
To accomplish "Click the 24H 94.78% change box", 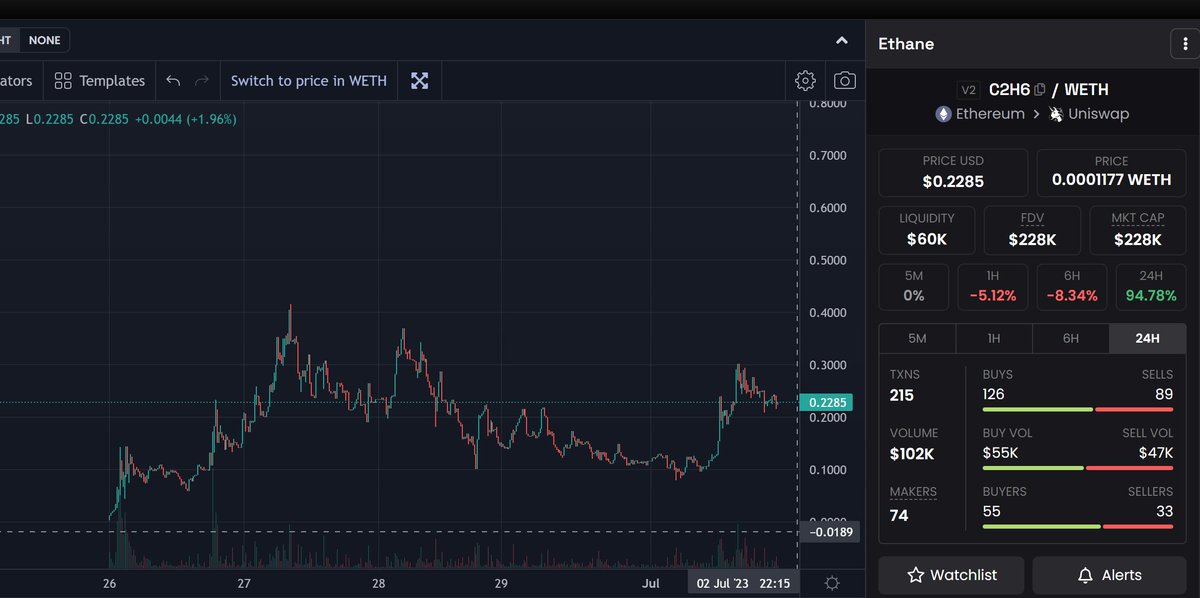I will [1151, 287].
